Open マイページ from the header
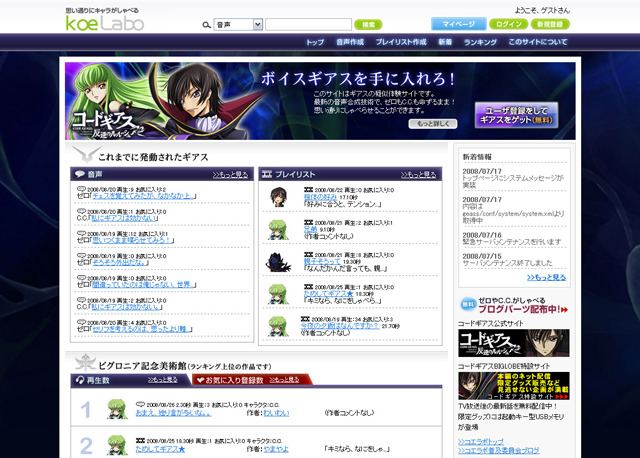This screenshot has width=640, height=458. [x=459, y=24]
